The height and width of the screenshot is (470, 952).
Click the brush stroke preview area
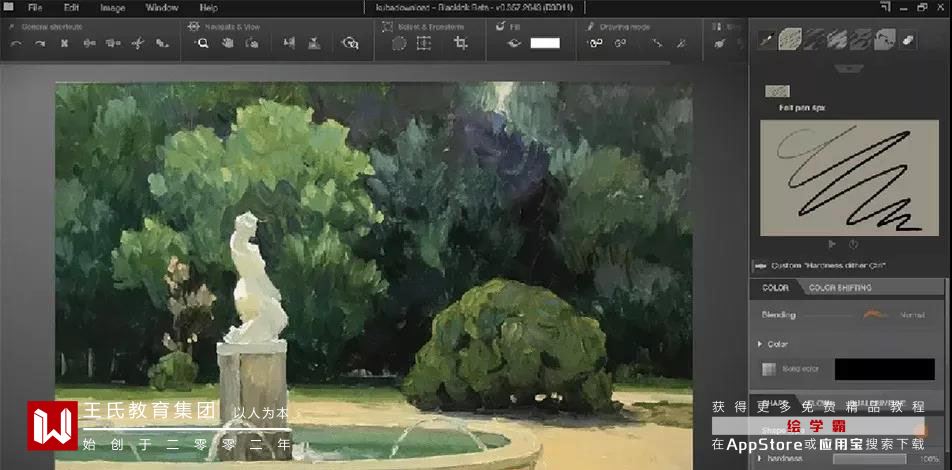click(849, 178)
